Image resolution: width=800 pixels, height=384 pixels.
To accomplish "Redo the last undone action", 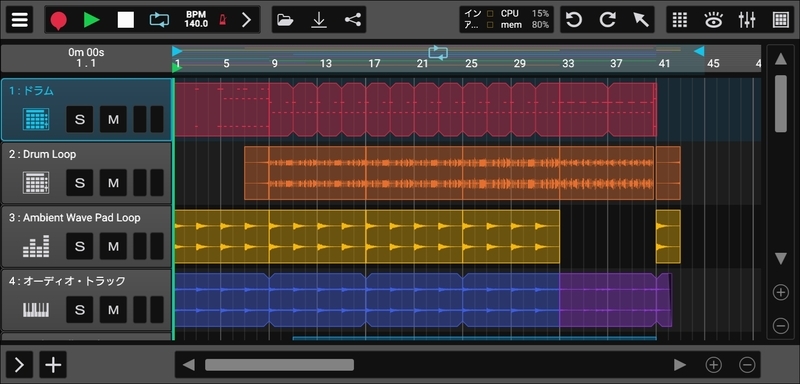I will pyautogui.click(x=607, y=20).
